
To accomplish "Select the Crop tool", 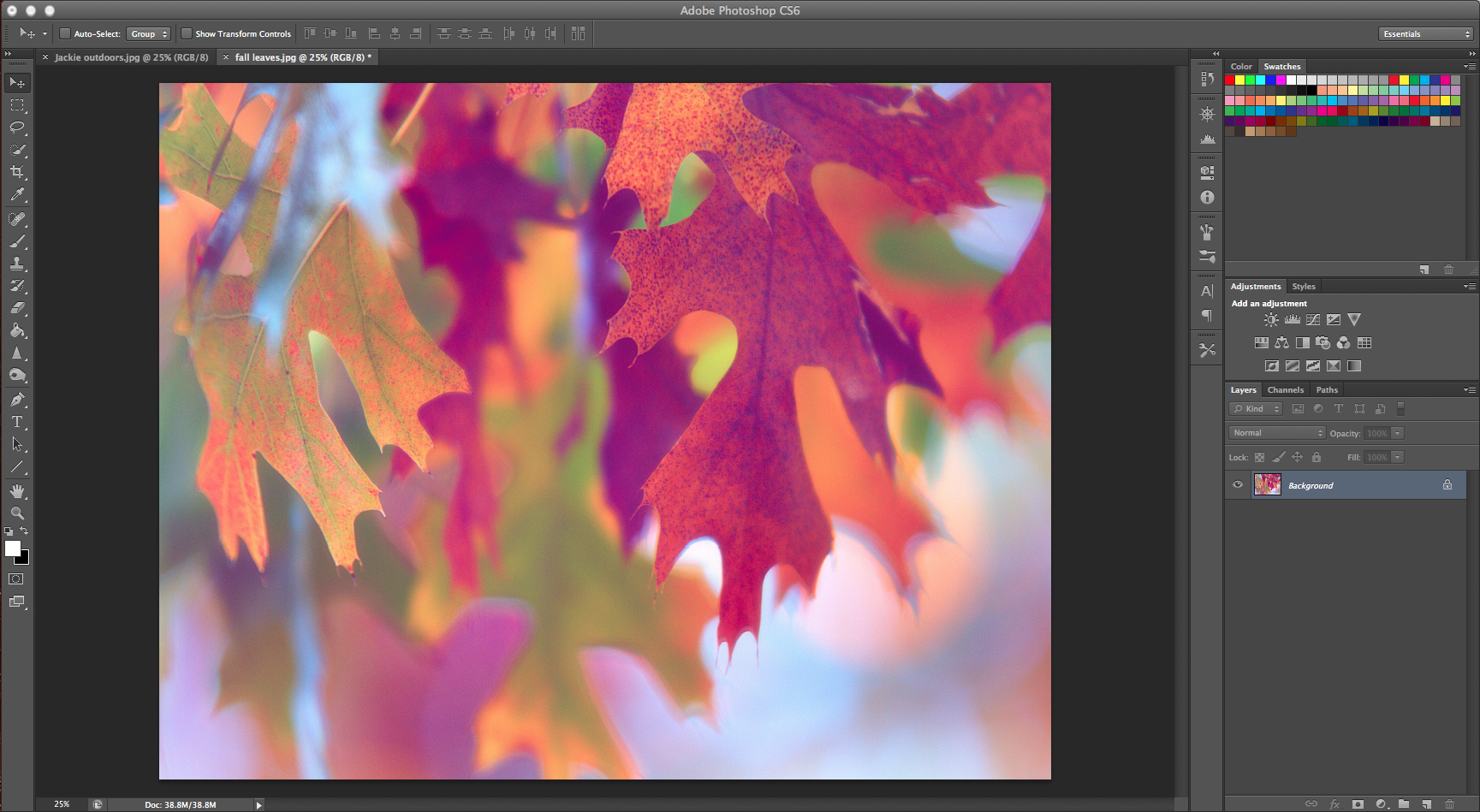I will pyautogui.click(x=17, y=172).
